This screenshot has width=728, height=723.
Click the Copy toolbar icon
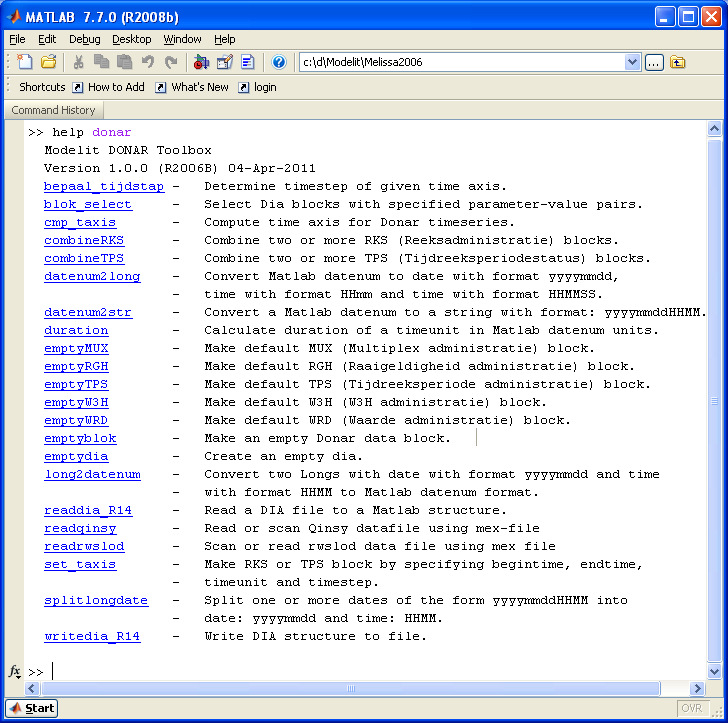pos(101,62)
